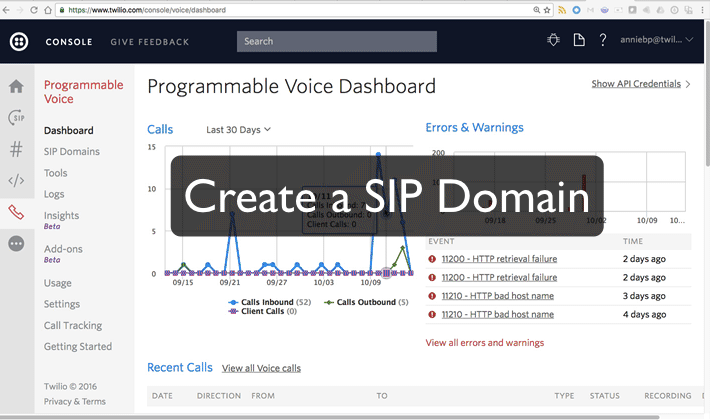Screen dimensions: 710x420
Task: Click the DIRECTION column header
Action: pos(219,396)
